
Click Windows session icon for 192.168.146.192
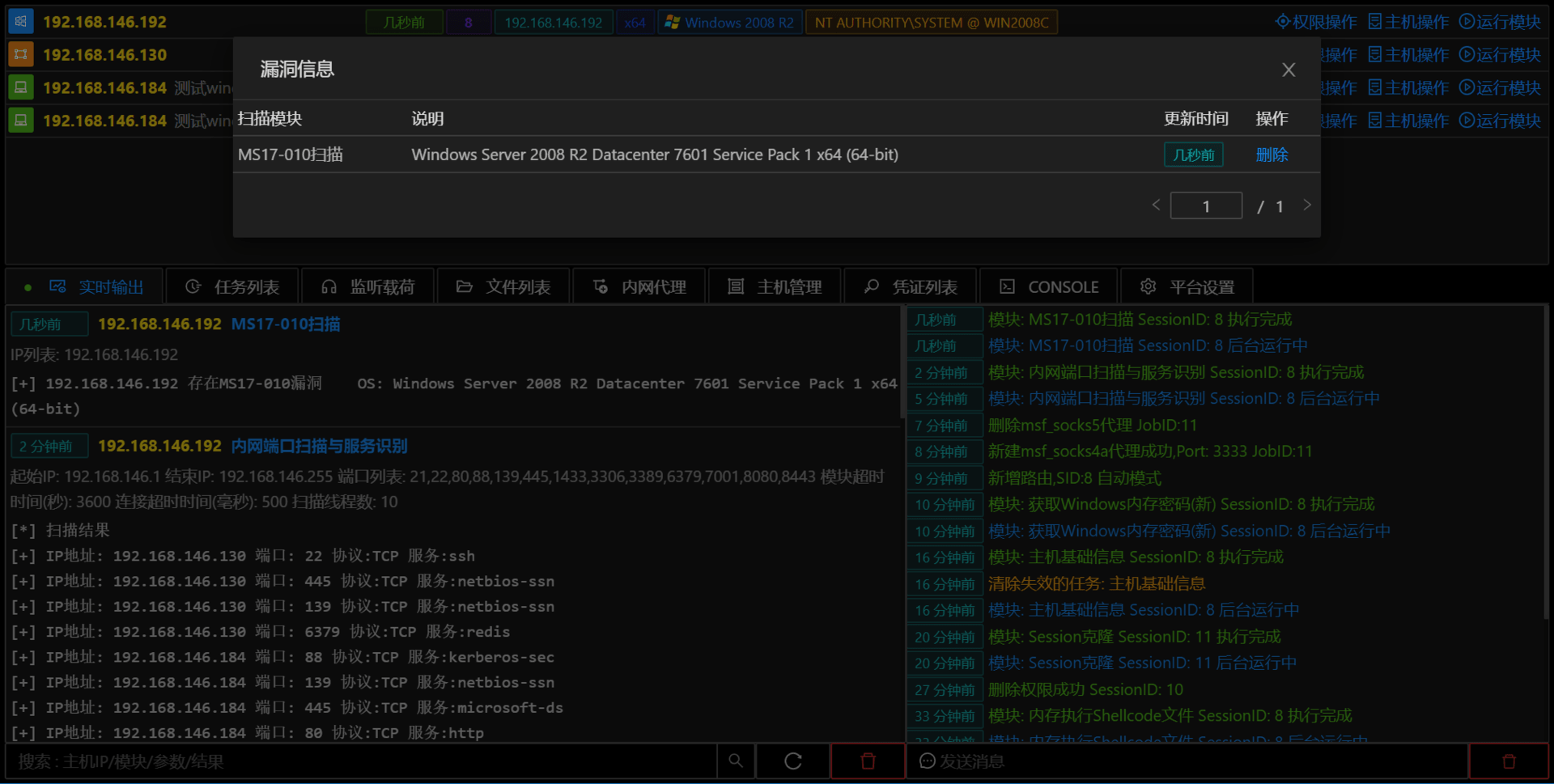coord(21,22)
